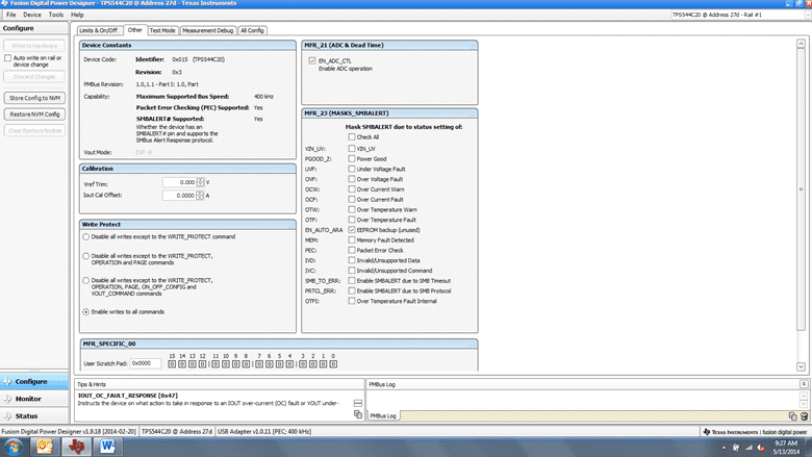Toggle User Scratch Pad bit 0
The image size is (812, 457).
(x=334, y=364)
